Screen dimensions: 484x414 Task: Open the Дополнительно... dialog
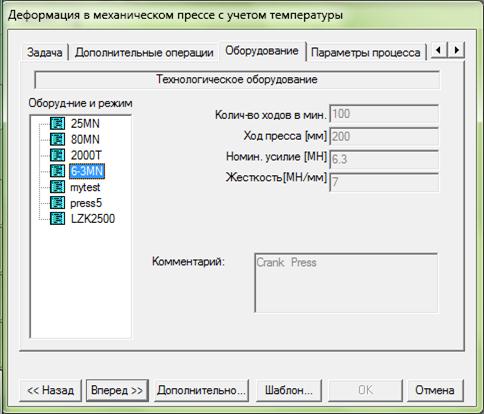coord(201,390)
